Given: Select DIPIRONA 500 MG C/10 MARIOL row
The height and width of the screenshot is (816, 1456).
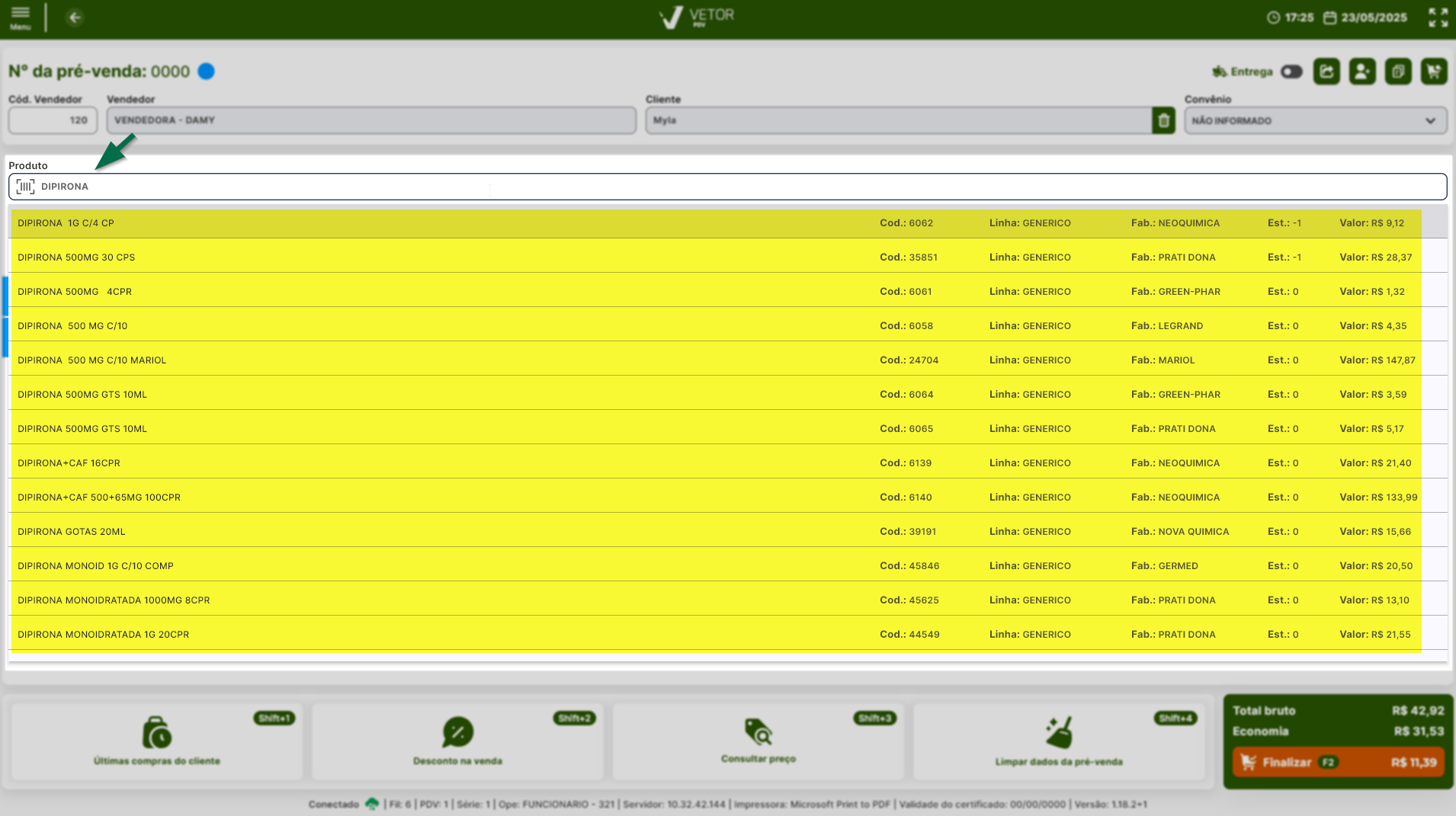Looking at the screenshot, I should 727,360.
